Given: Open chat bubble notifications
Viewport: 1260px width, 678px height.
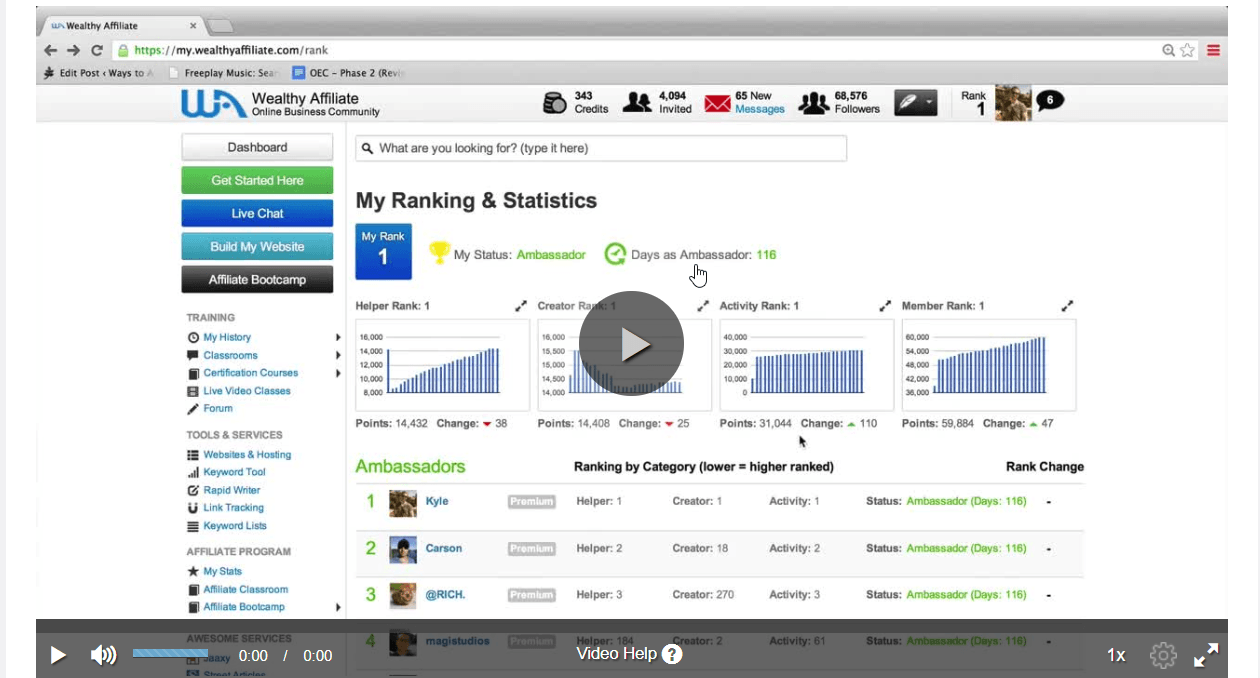Looking at the screenshot, I should (1050, 100).
